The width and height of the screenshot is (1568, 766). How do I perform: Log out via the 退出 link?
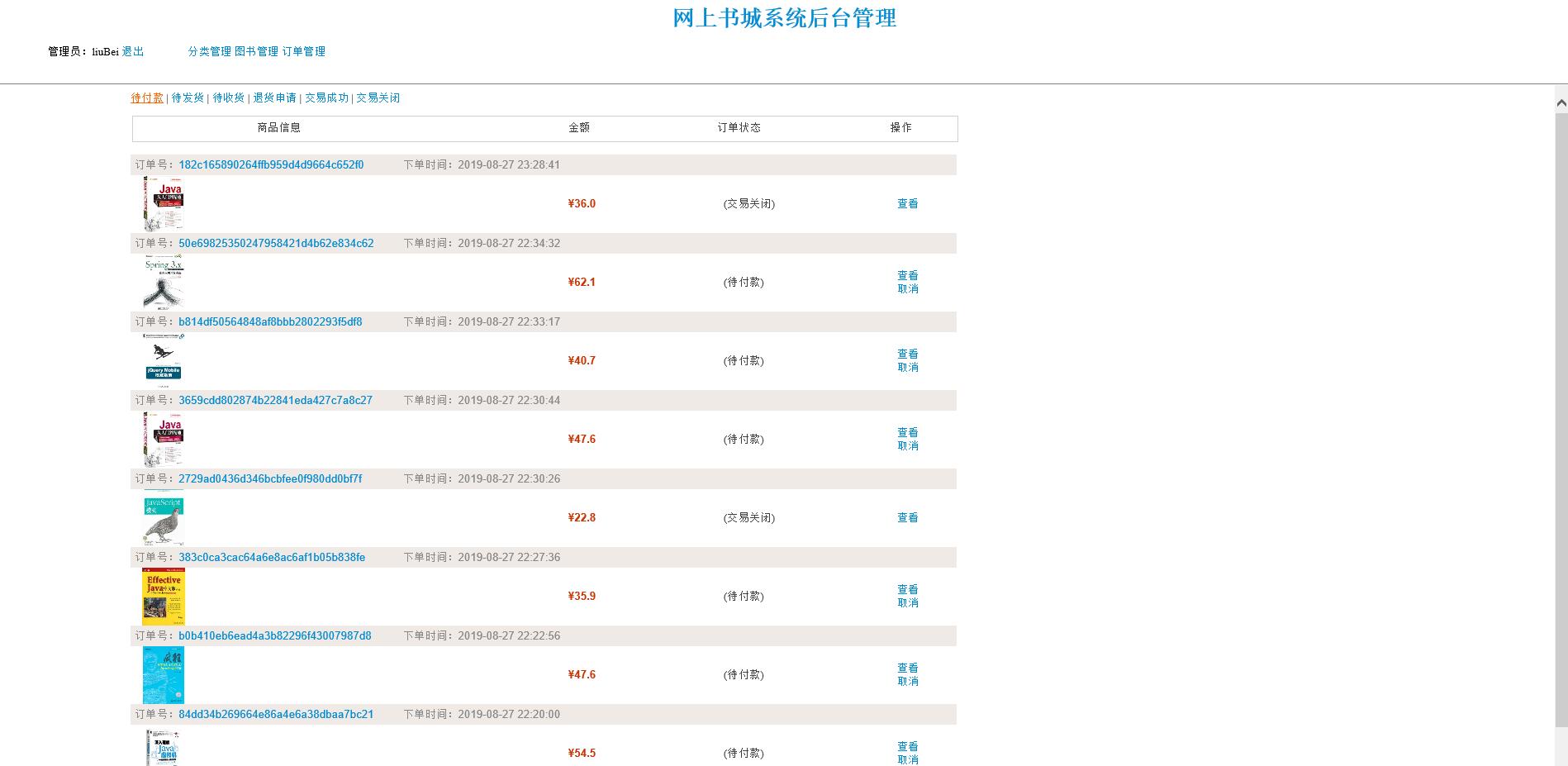(133, 51)
